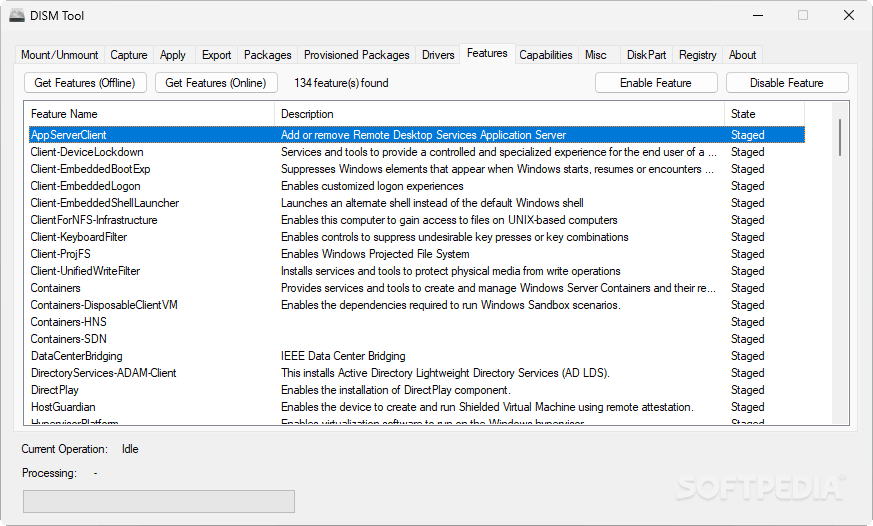Select Client-EmbeddedShellLauncher feature
Image resolution: width=873 pixels, height=526 pixels.
pos(416,203)
